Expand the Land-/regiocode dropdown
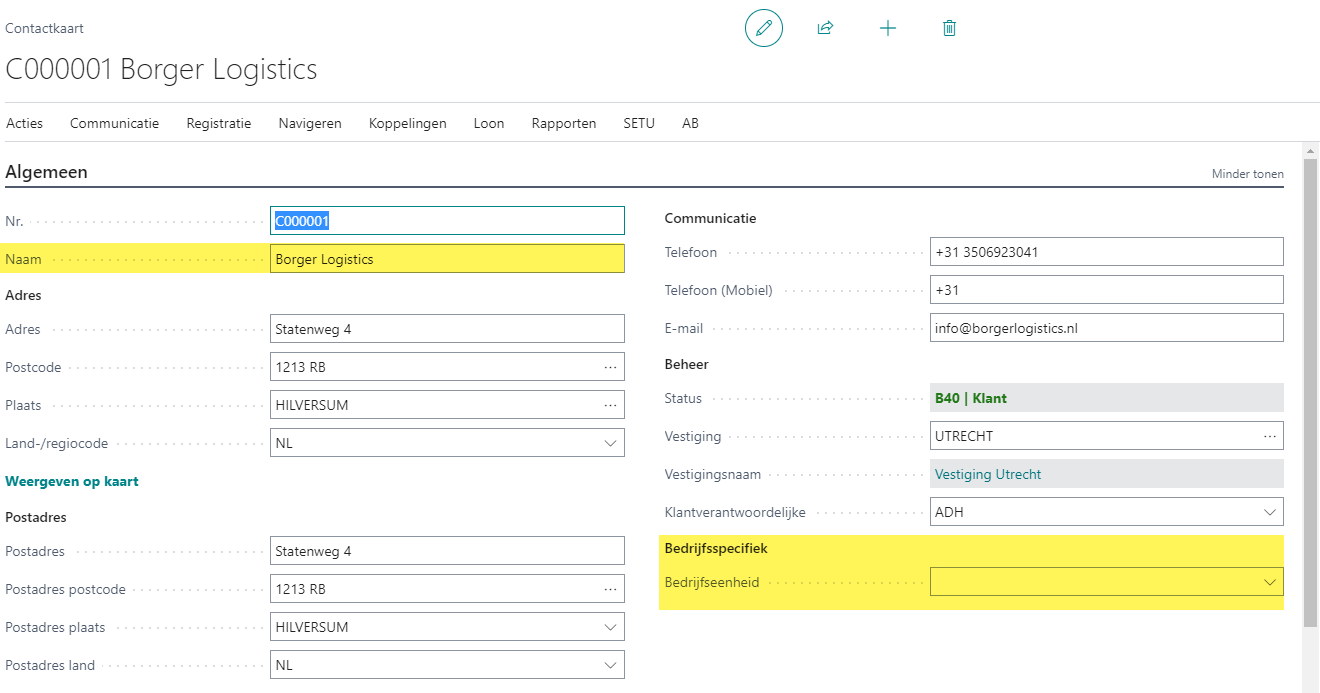Image resolution: width=1320 pixels, height=693 pixels. pos(610,443)
